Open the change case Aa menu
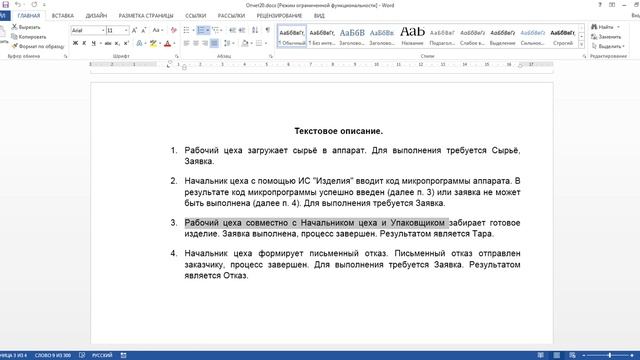The image size is (640, 360). [x=158, y=30]
